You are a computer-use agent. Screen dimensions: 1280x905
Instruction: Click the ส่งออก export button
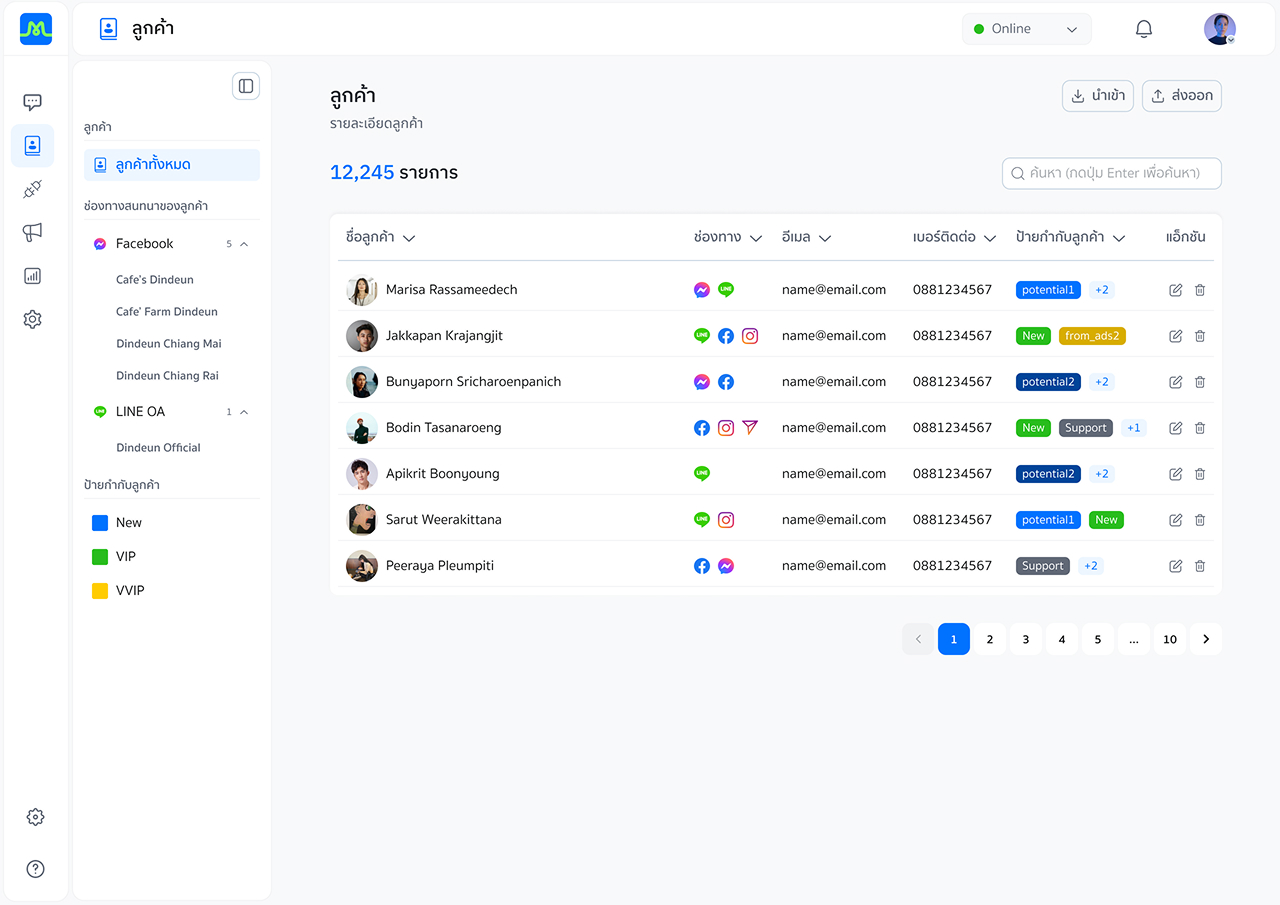1182,96
